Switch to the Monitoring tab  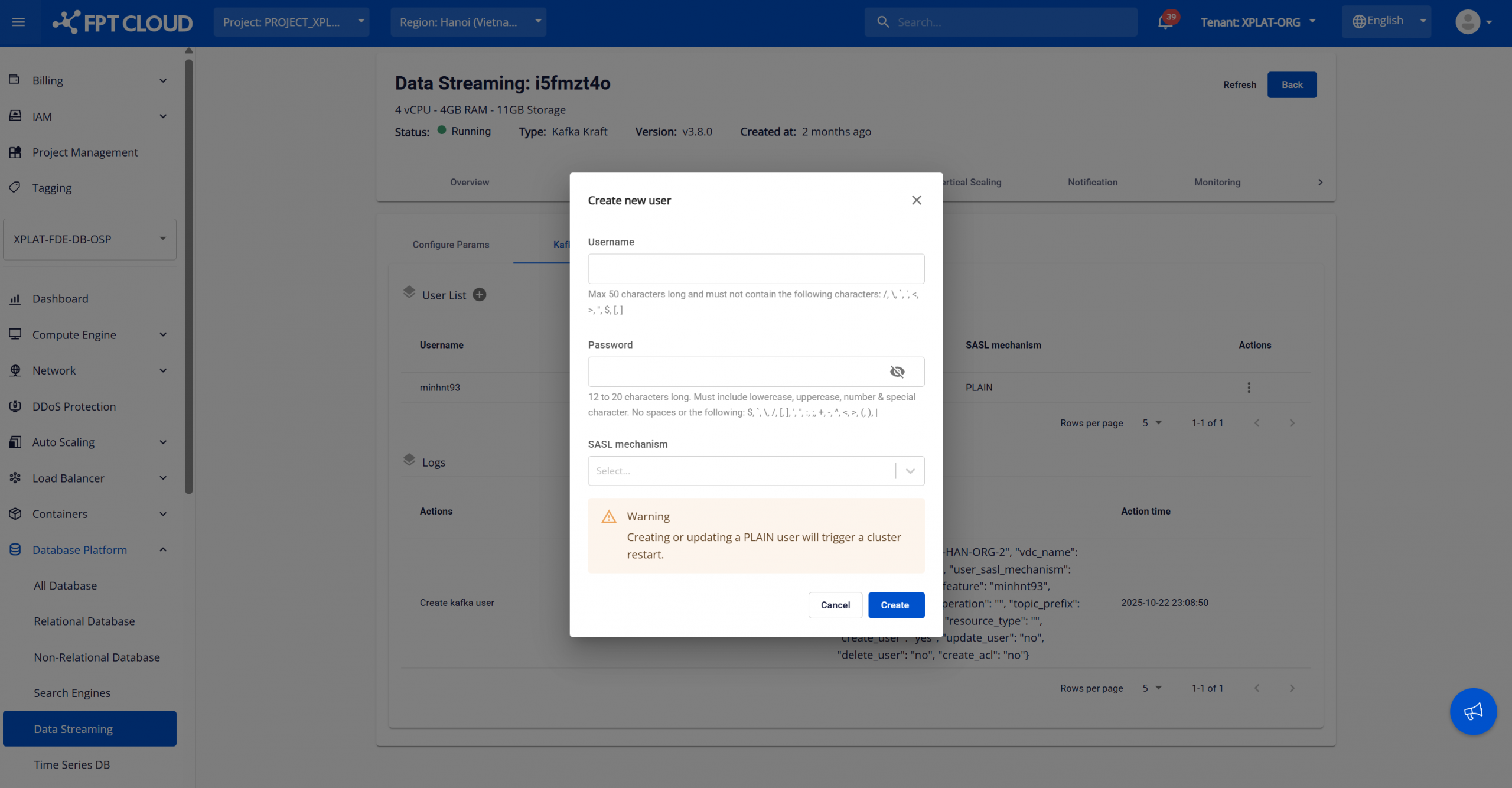click(x=1217, y=183)
